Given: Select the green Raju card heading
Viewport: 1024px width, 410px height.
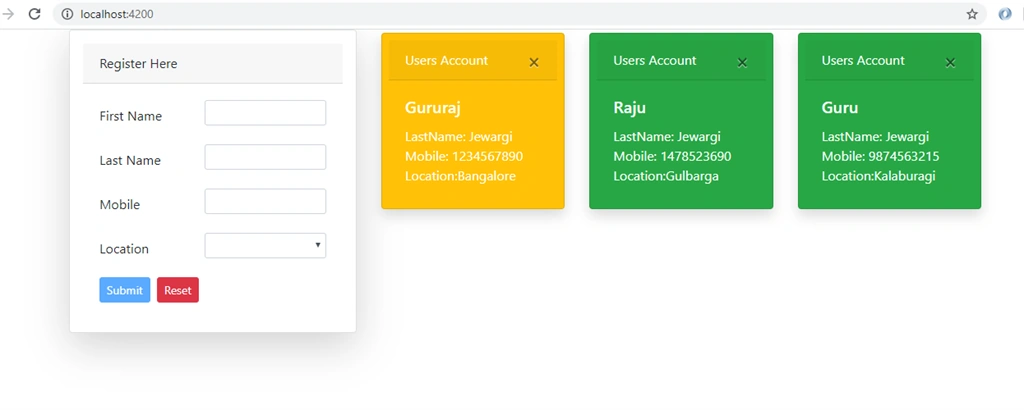Looking at the screenshot, I should coord(630,108).
